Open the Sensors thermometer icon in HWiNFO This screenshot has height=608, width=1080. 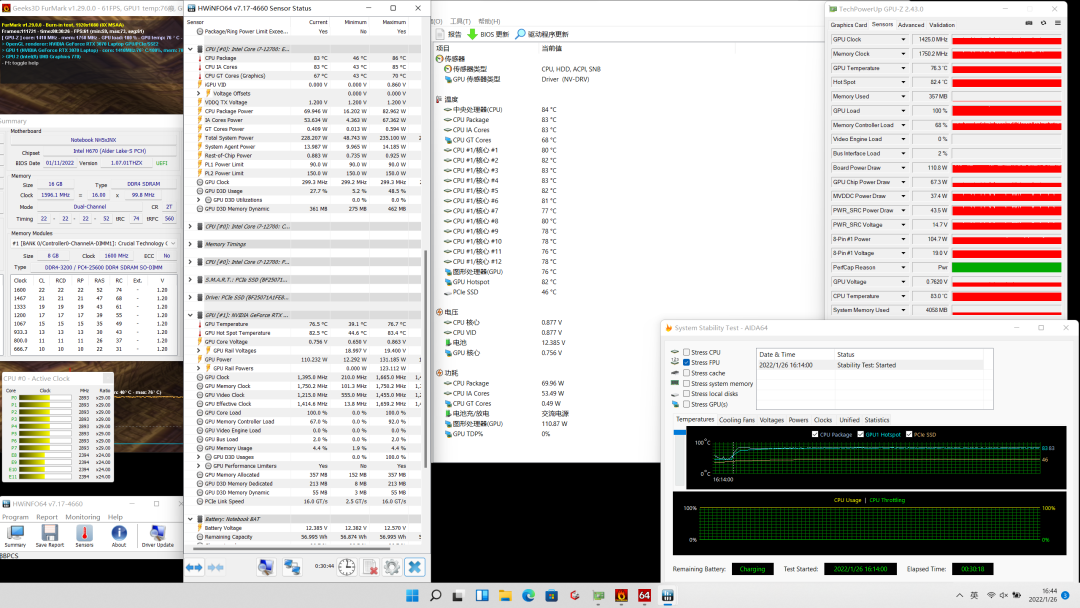(83, 534)
